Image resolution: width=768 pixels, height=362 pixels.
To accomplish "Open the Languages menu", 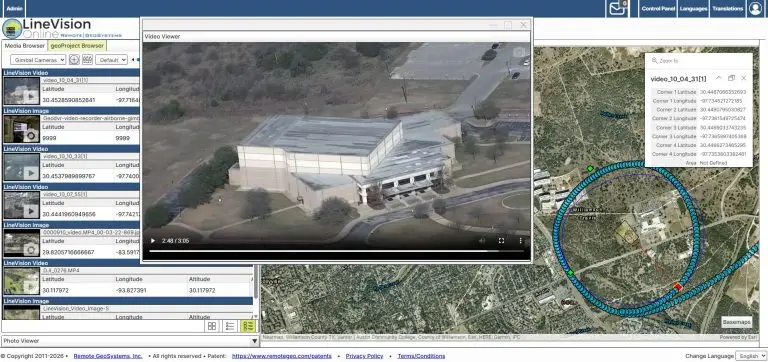I will (x=693, y=8).
